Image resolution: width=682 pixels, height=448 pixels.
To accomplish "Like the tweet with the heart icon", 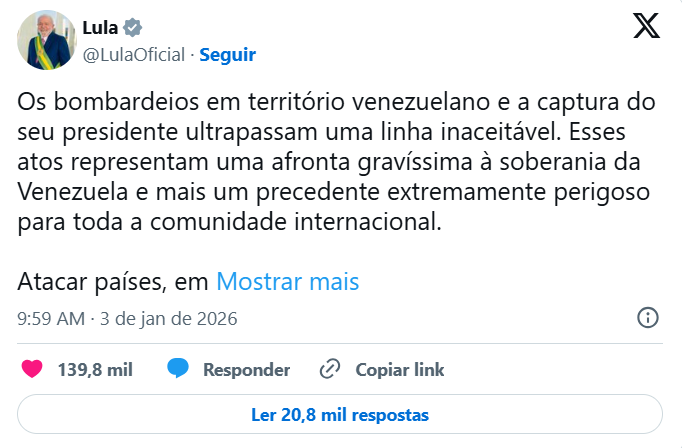I will point(32,369).
